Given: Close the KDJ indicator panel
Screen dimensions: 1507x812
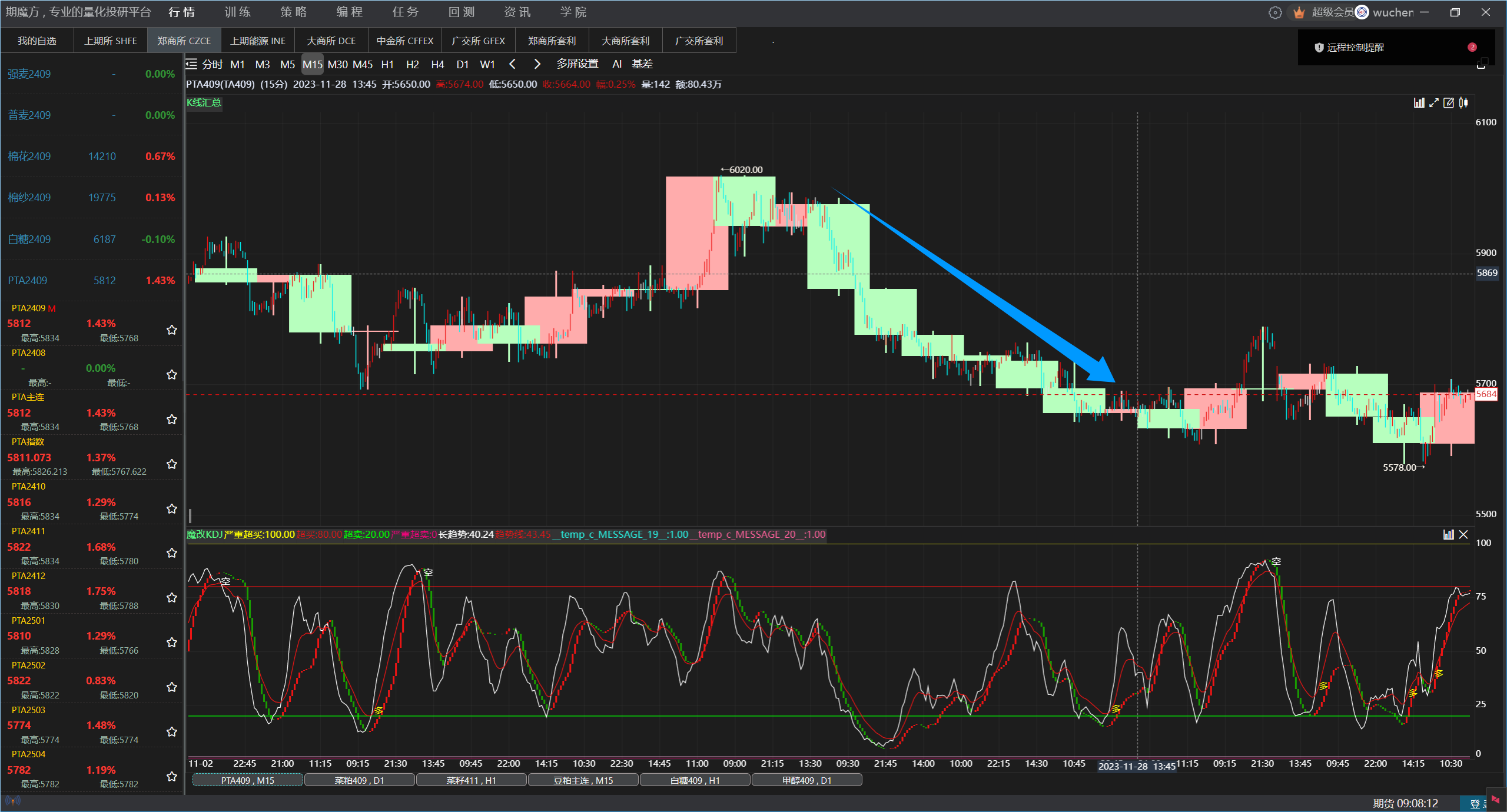Looking at the screenshot, I should [1464, 534].
